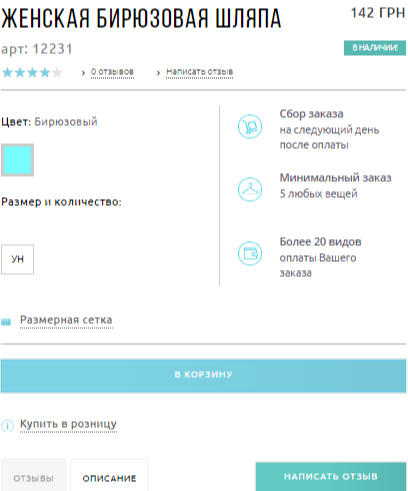The height and width of the screenshot is (491, 408).
Task: Click the order assembly cart icon
Action: click(250, 126)
